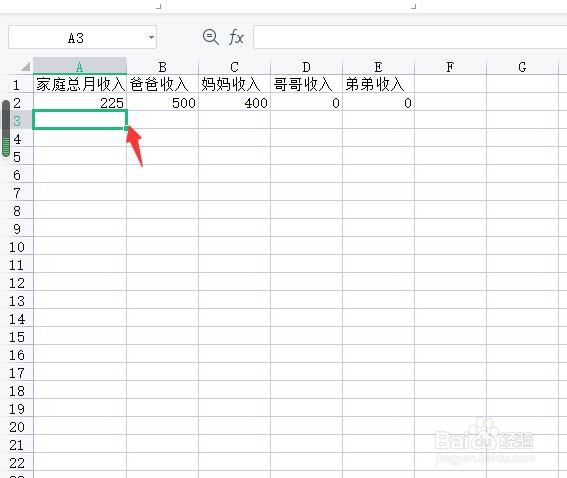Select column D header
The width and height of the screenshot is (567, 478).
tap(306, 66)
